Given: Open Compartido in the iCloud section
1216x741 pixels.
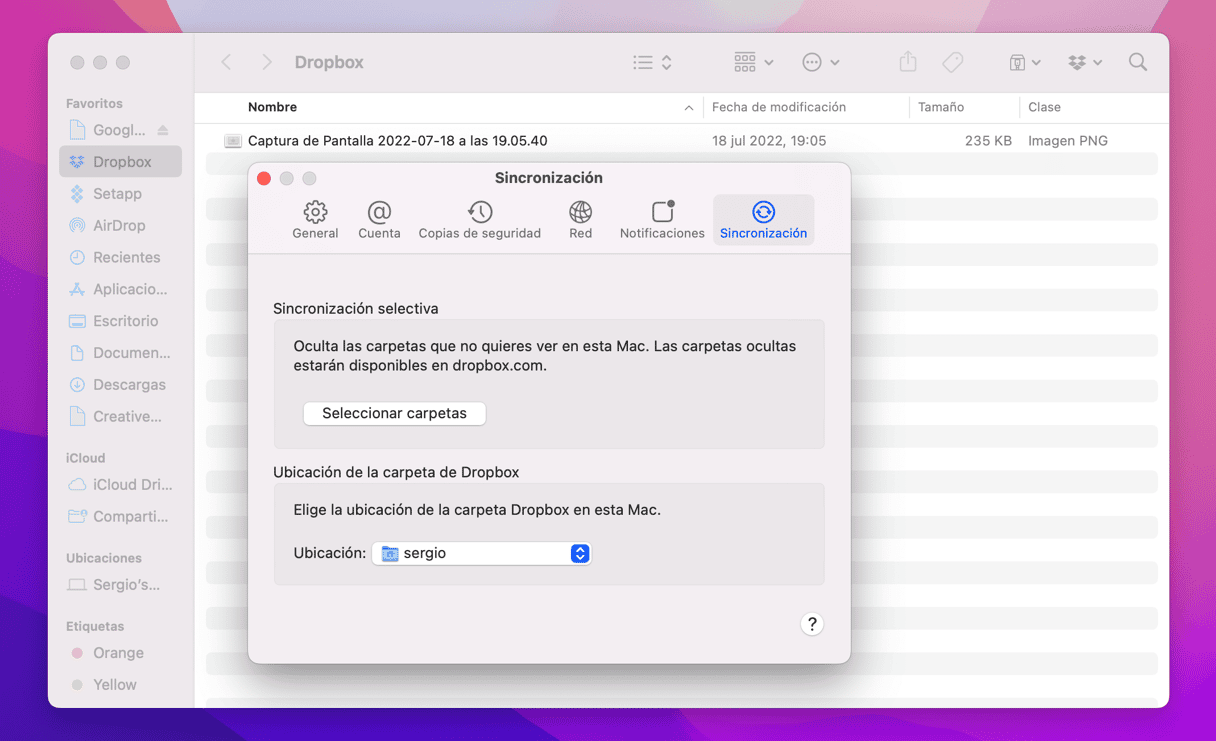Looking at the screenshot, I should pos(121,517).
